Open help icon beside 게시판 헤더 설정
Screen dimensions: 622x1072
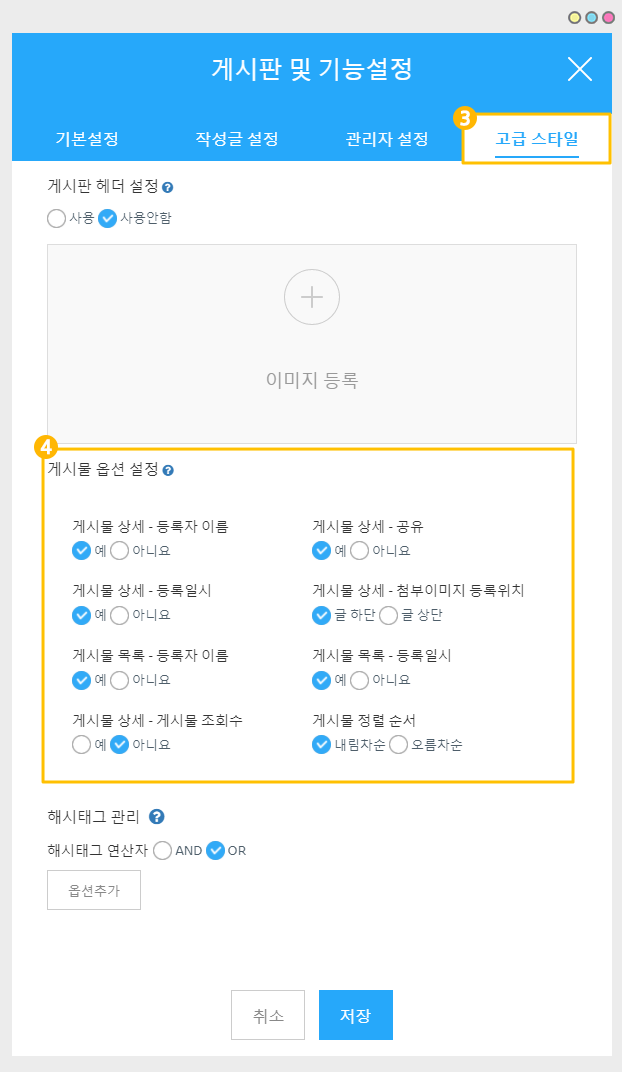point(168,187)
